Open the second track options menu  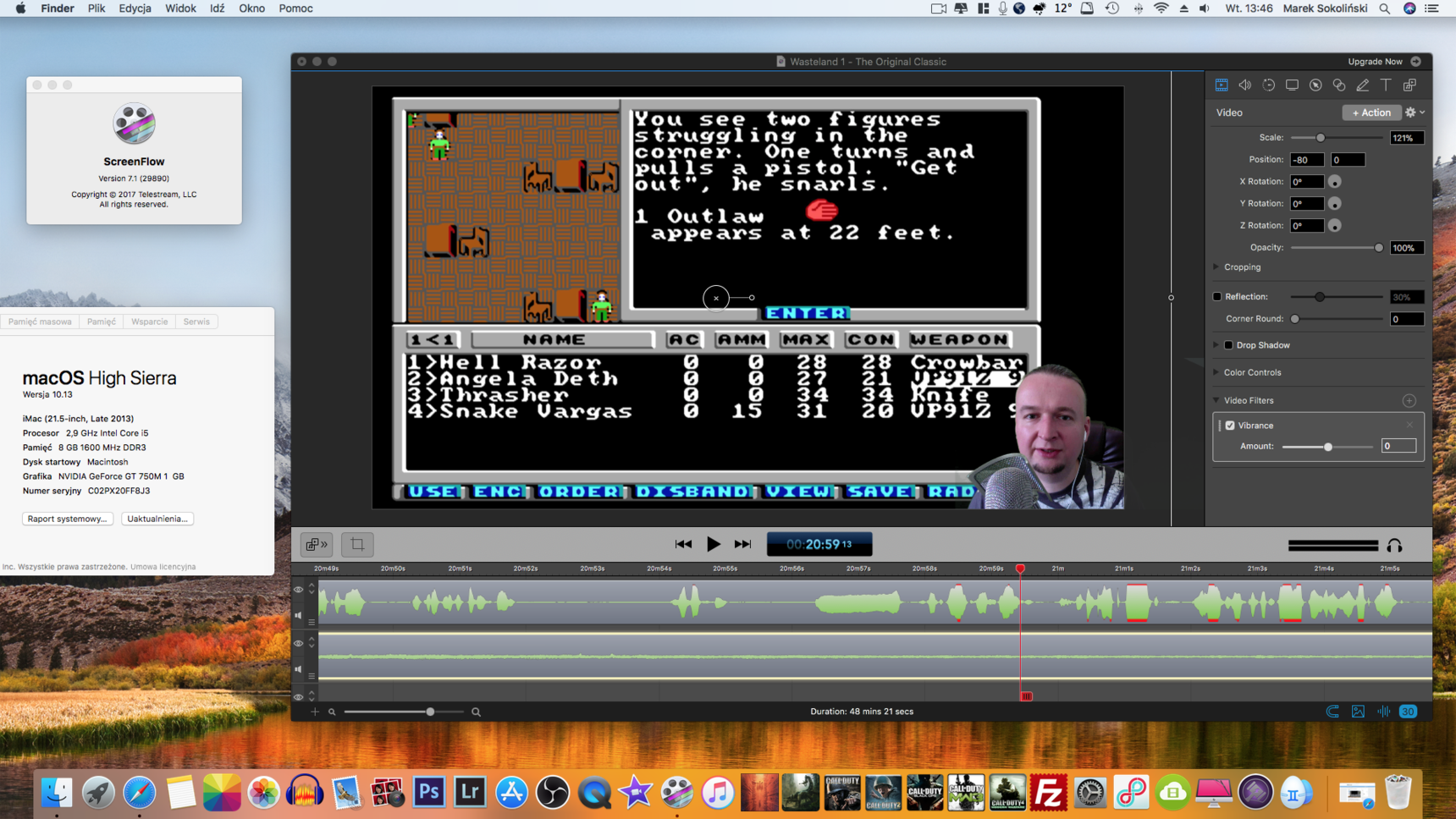(312, 676)
